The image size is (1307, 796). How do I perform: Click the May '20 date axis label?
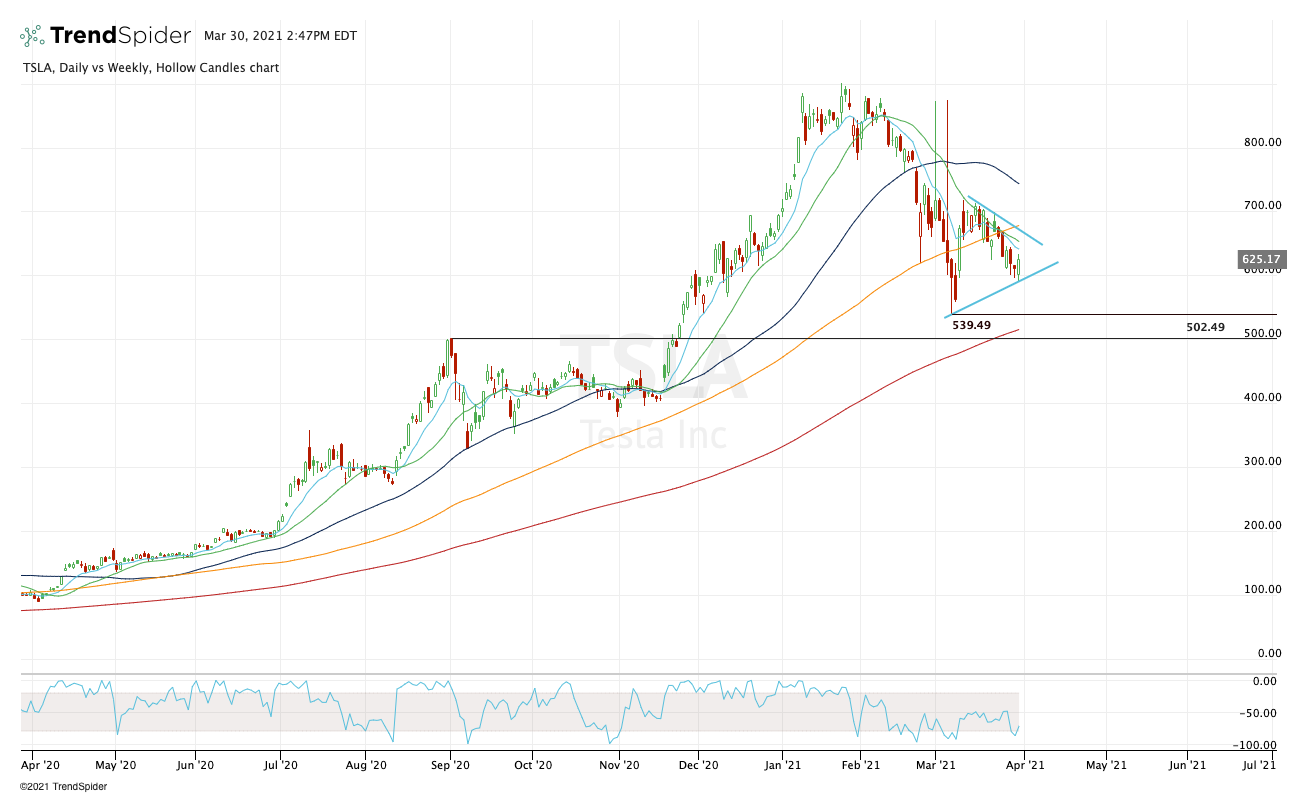[115, 766]
